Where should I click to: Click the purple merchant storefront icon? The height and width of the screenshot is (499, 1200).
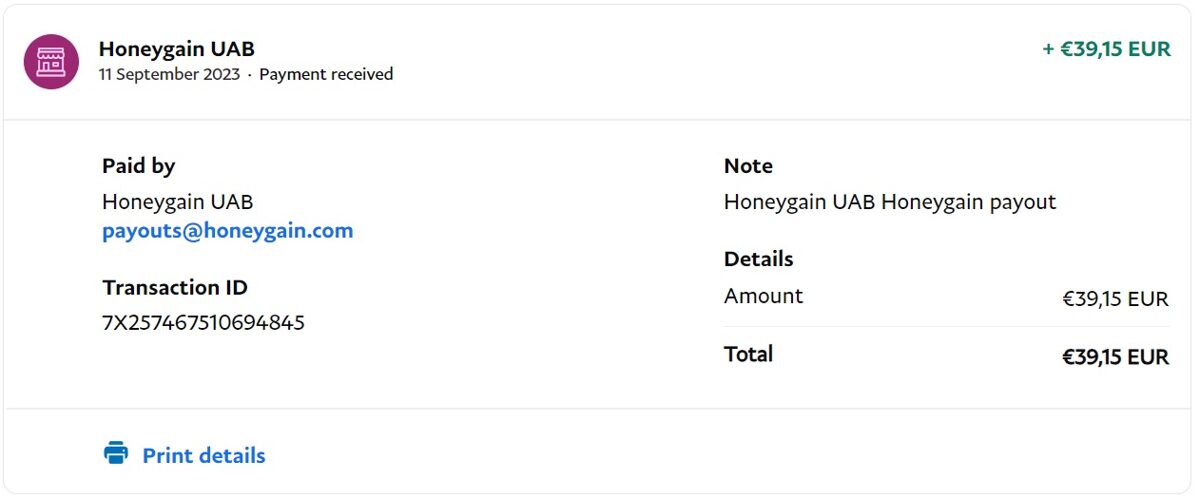point(51,61)
